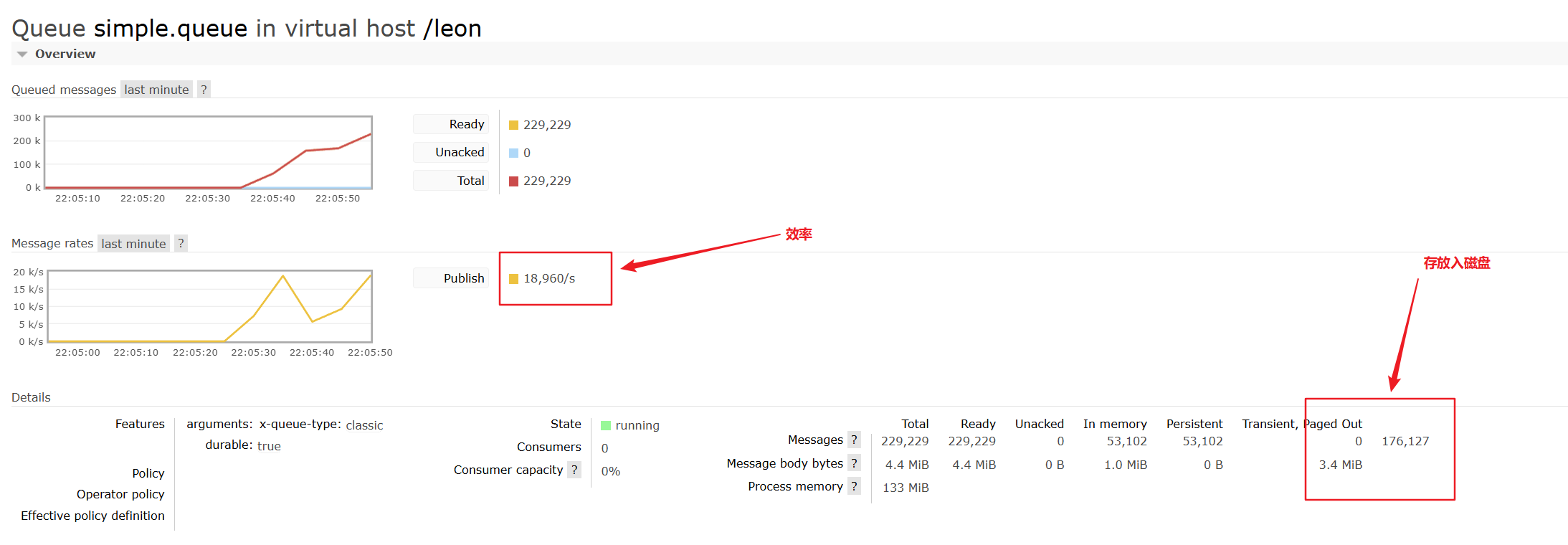Click the help icon next to Messages
1568x545 pixels.
coord(854,440)
